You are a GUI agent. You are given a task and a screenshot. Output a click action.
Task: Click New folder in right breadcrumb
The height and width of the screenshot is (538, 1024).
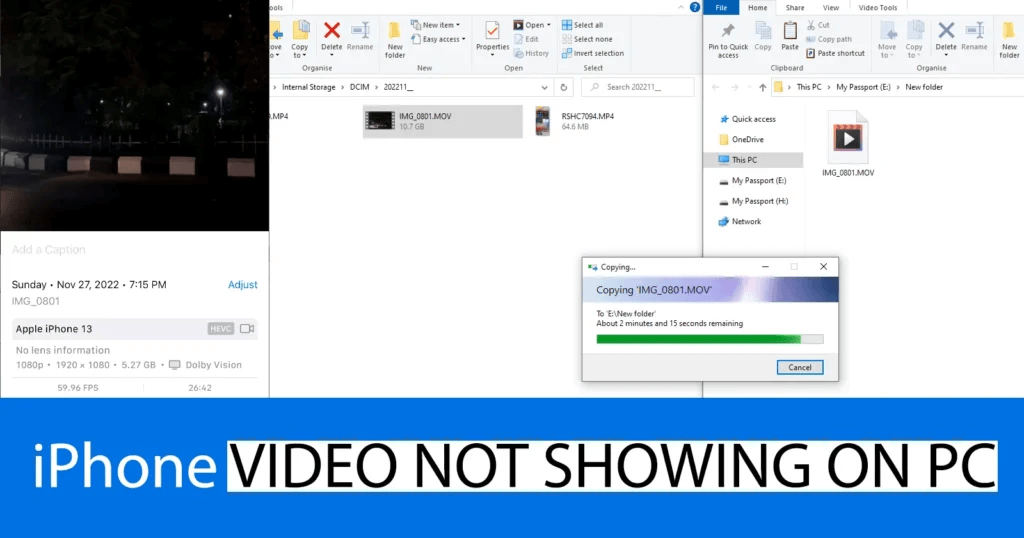click(x=923, y=87)
